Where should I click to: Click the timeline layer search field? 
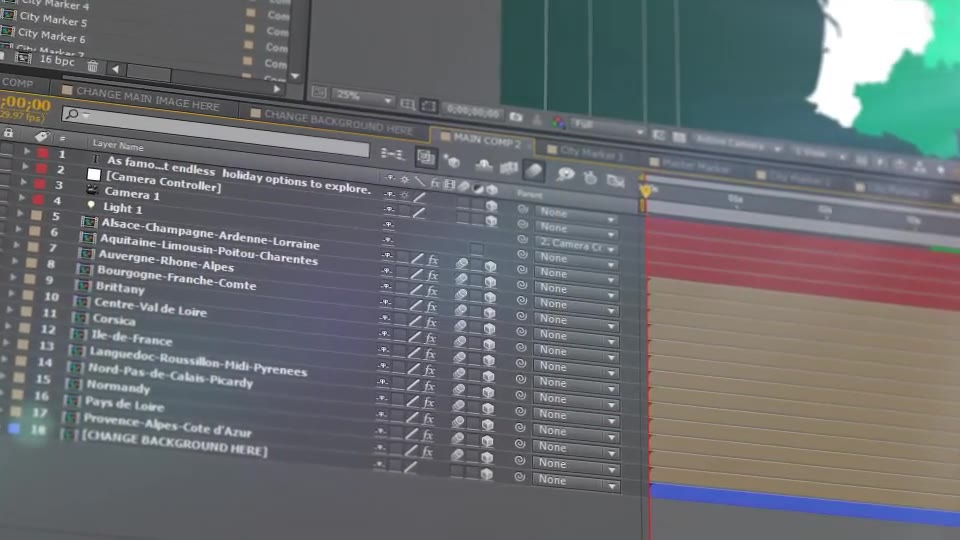pos(216,130)
